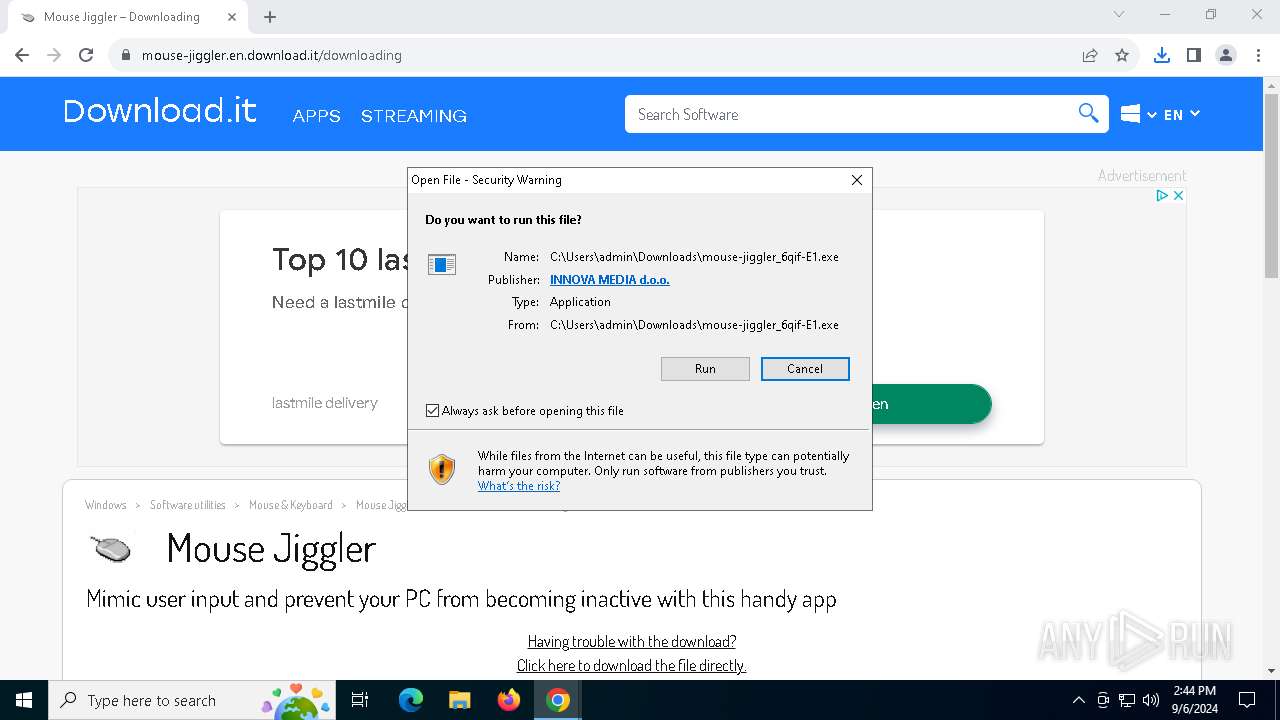Open Chrome downloads tray icon

pyautogui.click(x=1162, y=55)
